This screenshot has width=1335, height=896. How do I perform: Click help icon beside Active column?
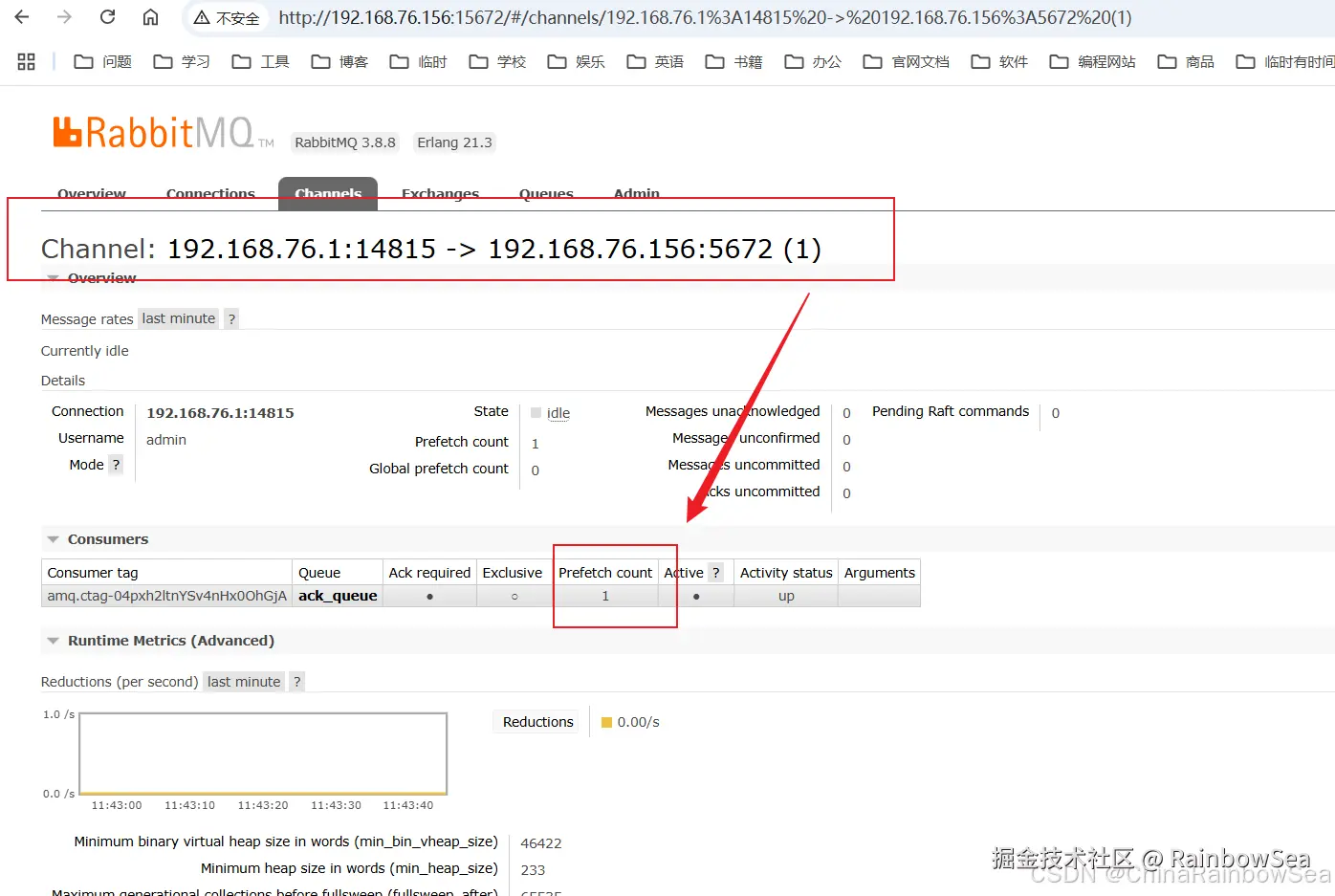coord(715,572)
